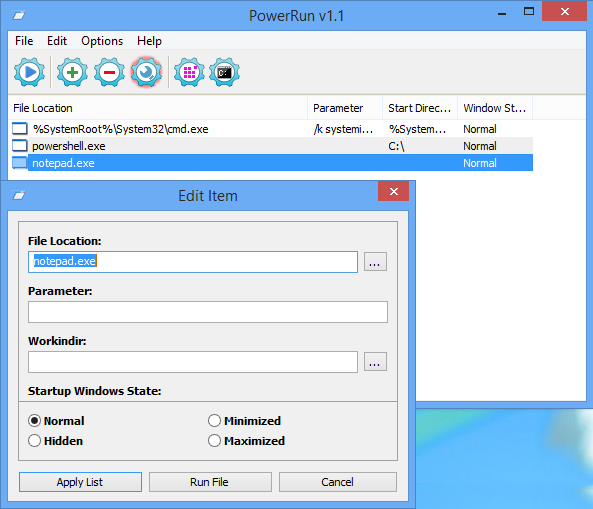Click the Apply List button
The image size is (593, 509).
click(x=80, y=482)
